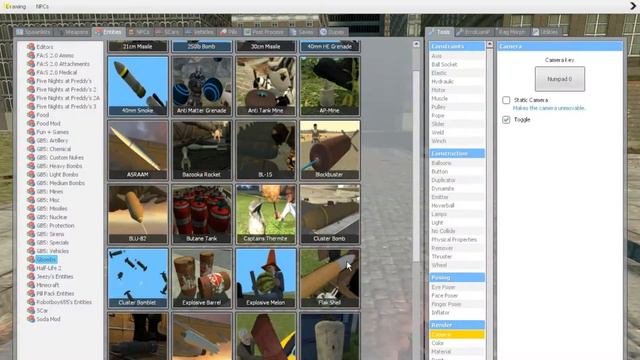Spawn the Explosive Barrel entity
This screenshot has width=640, height=360.
(202, 278)
